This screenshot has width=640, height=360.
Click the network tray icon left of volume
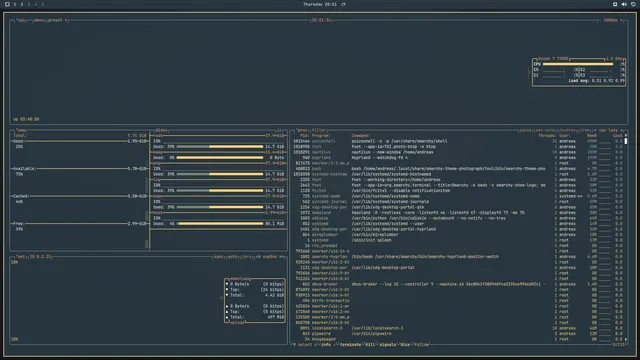point(615,4)
